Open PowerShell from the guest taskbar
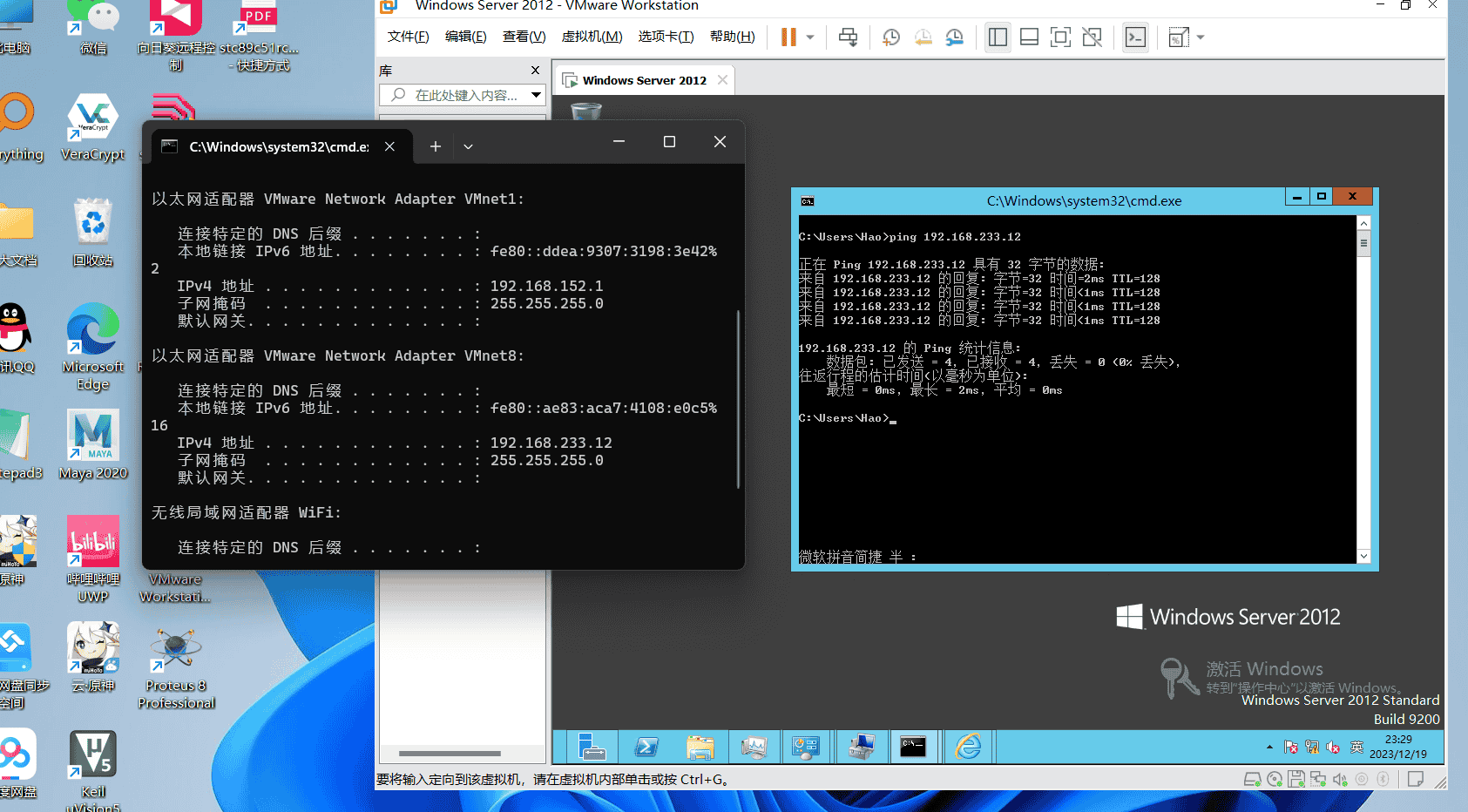 646,747
